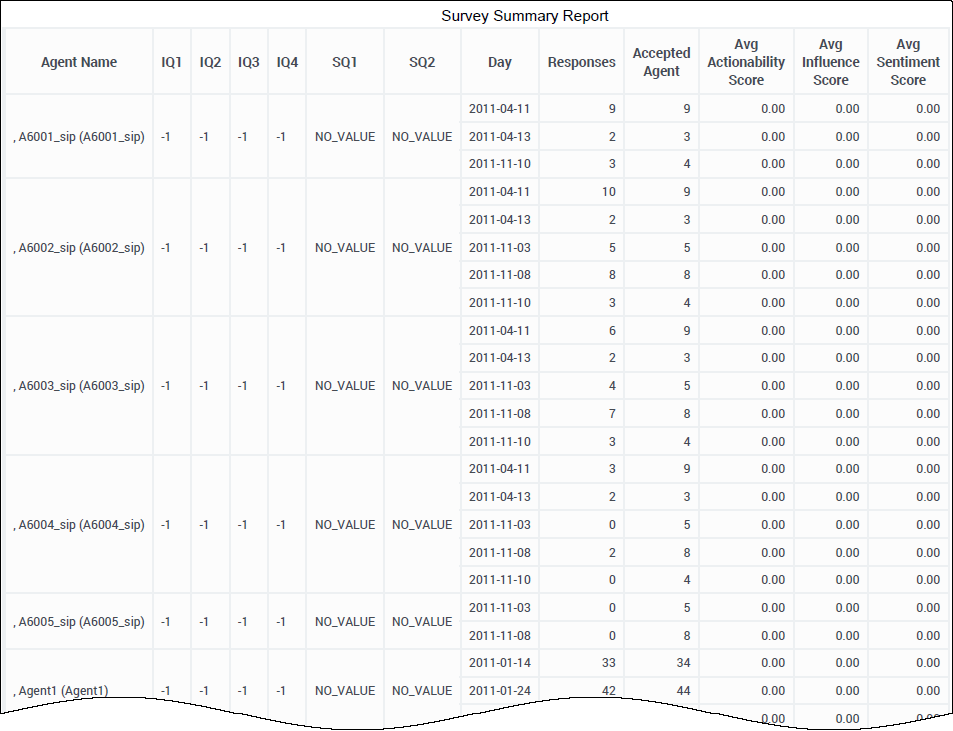The height and width of the screenshot is (731, 953).
Task: Select the 2011-01-14 day cell
Action: tap(499, 663)
